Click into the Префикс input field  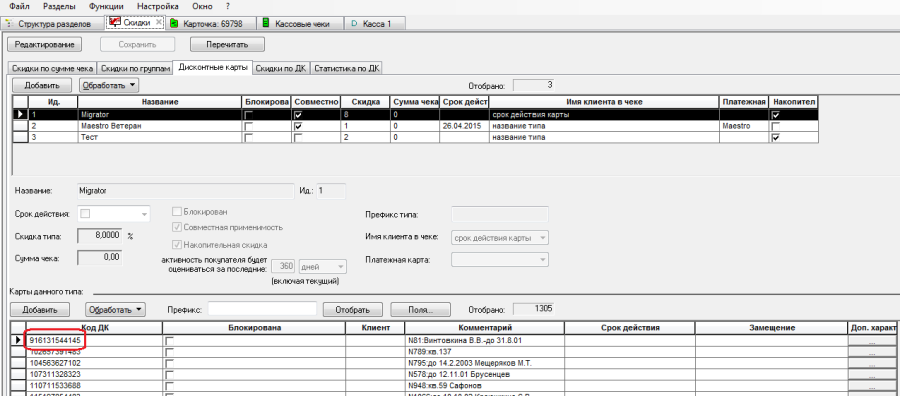point(262,309)
